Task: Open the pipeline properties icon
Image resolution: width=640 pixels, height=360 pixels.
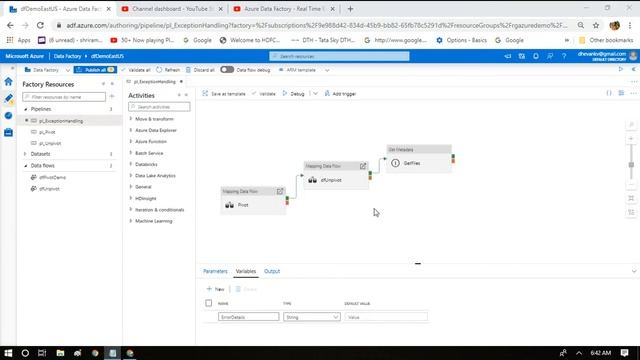Action: coord(621,93)
